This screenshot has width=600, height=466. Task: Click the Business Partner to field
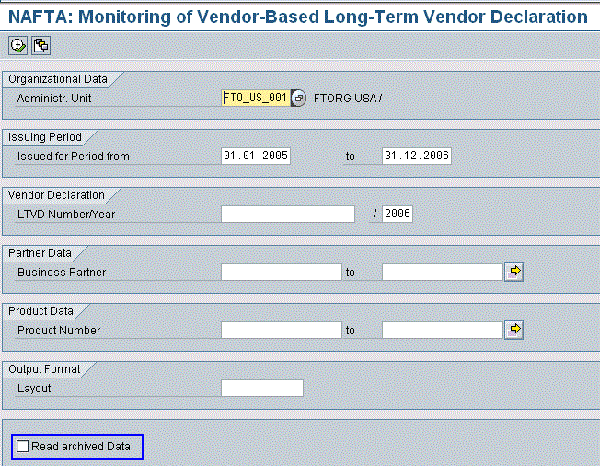click(442, 272)
